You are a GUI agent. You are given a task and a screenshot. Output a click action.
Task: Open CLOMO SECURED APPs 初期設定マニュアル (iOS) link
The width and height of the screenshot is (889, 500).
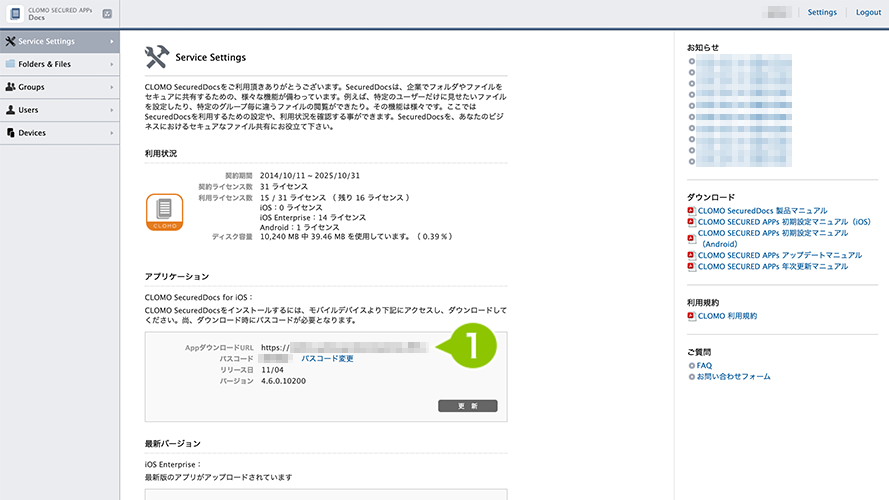[x=784, y=222]
